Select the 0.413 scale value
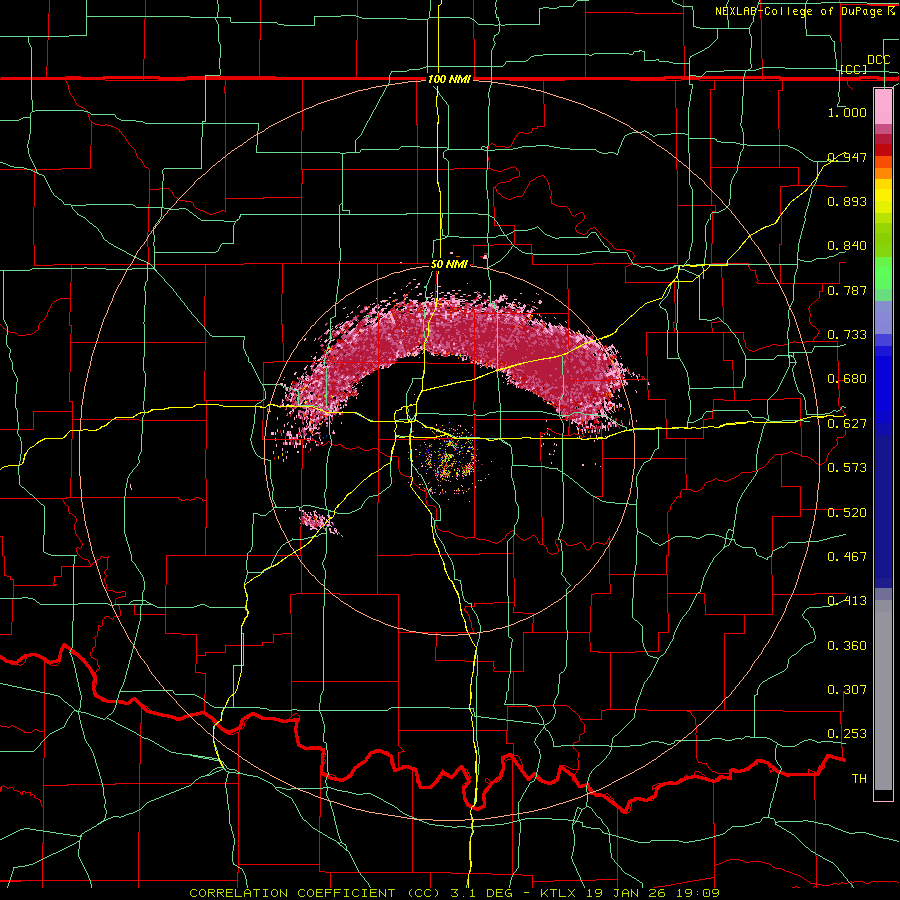Viewport: 900px width, 900px height. click(x=847, y=601)
